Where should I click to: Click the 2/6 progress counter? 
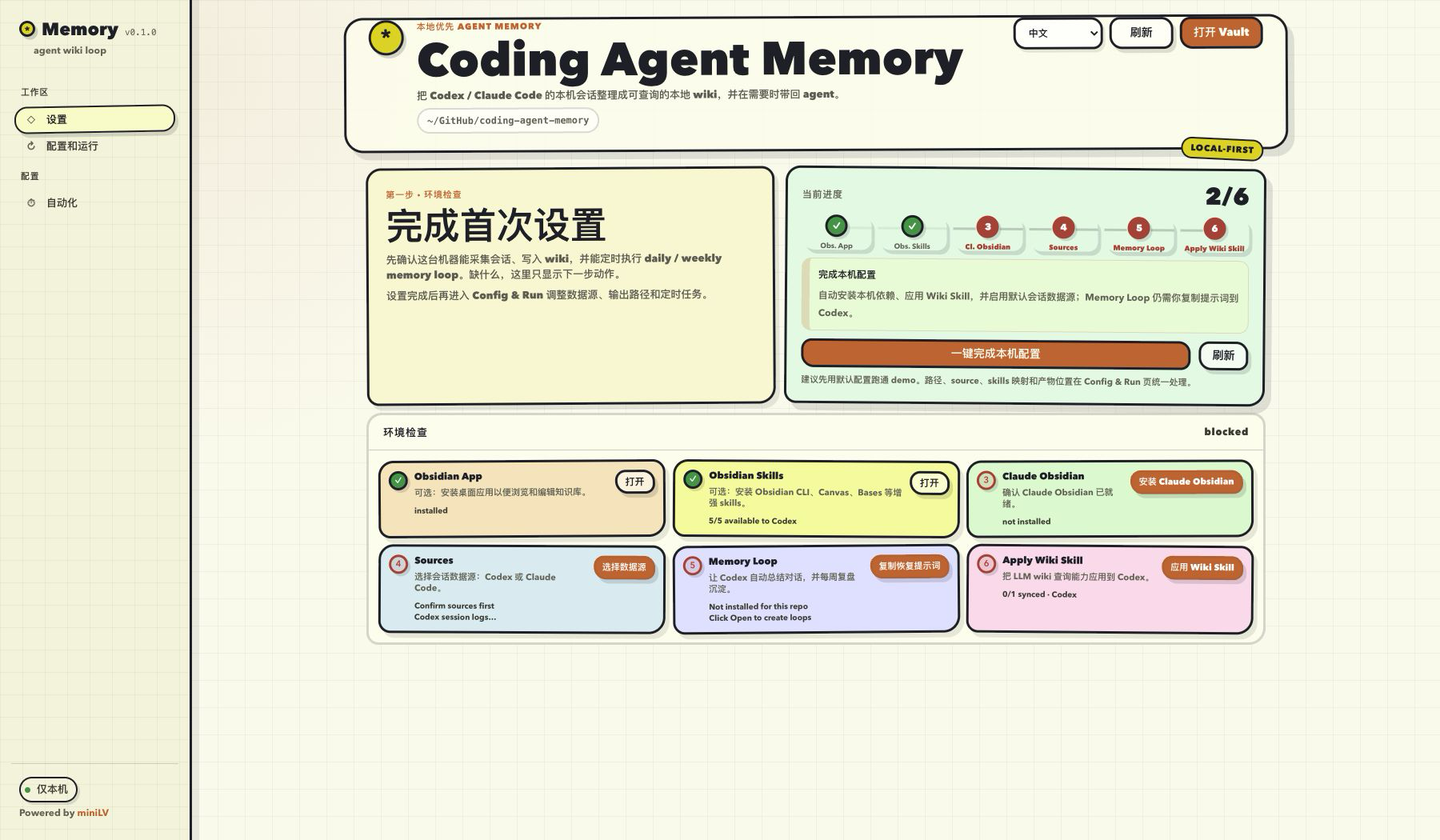tap(1227, 197)
